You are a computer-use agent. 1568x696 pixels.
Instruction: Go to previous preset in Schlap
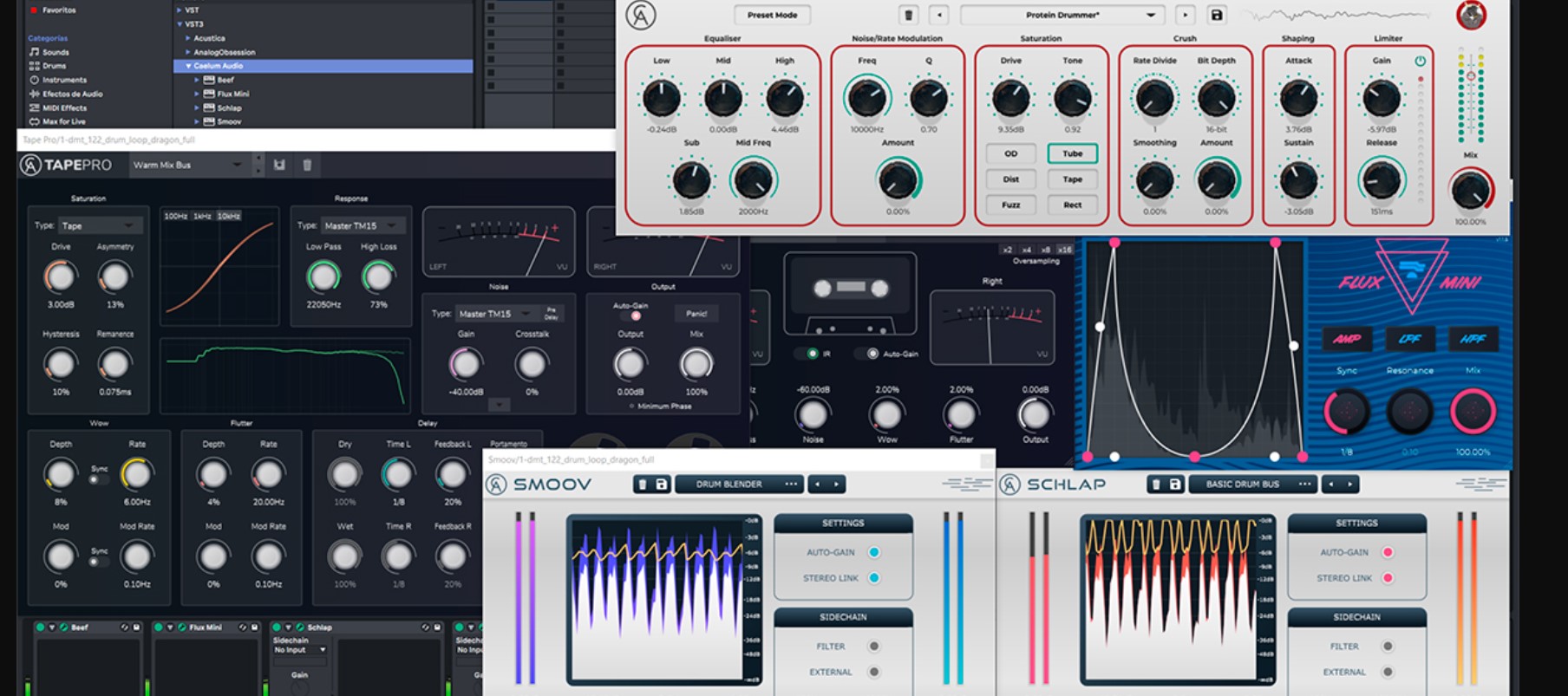(x=1330, y=485)
